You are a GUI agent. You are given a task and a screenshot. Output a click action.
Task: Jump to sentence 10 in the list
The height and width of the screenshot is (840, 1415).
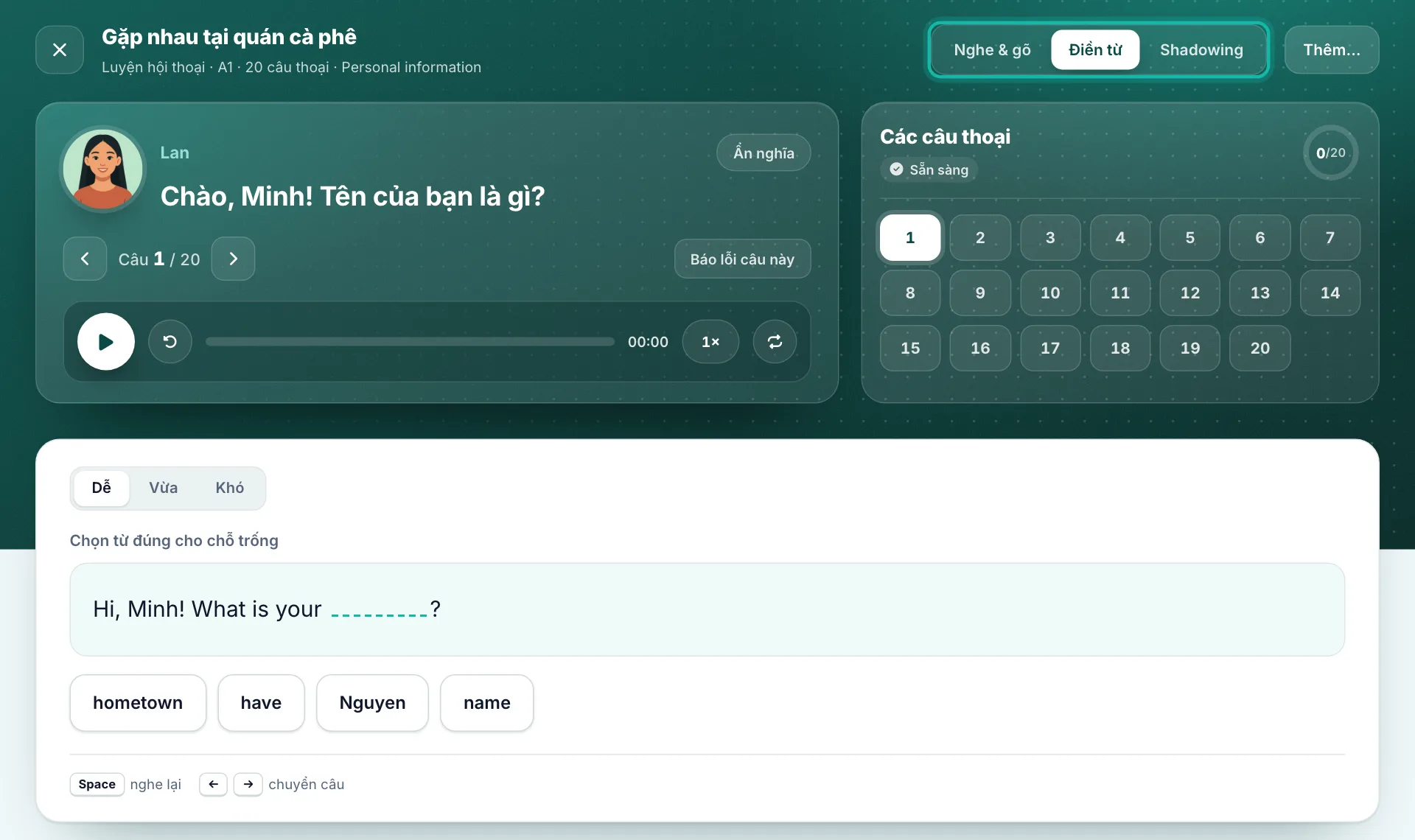tap(1050, 293)
